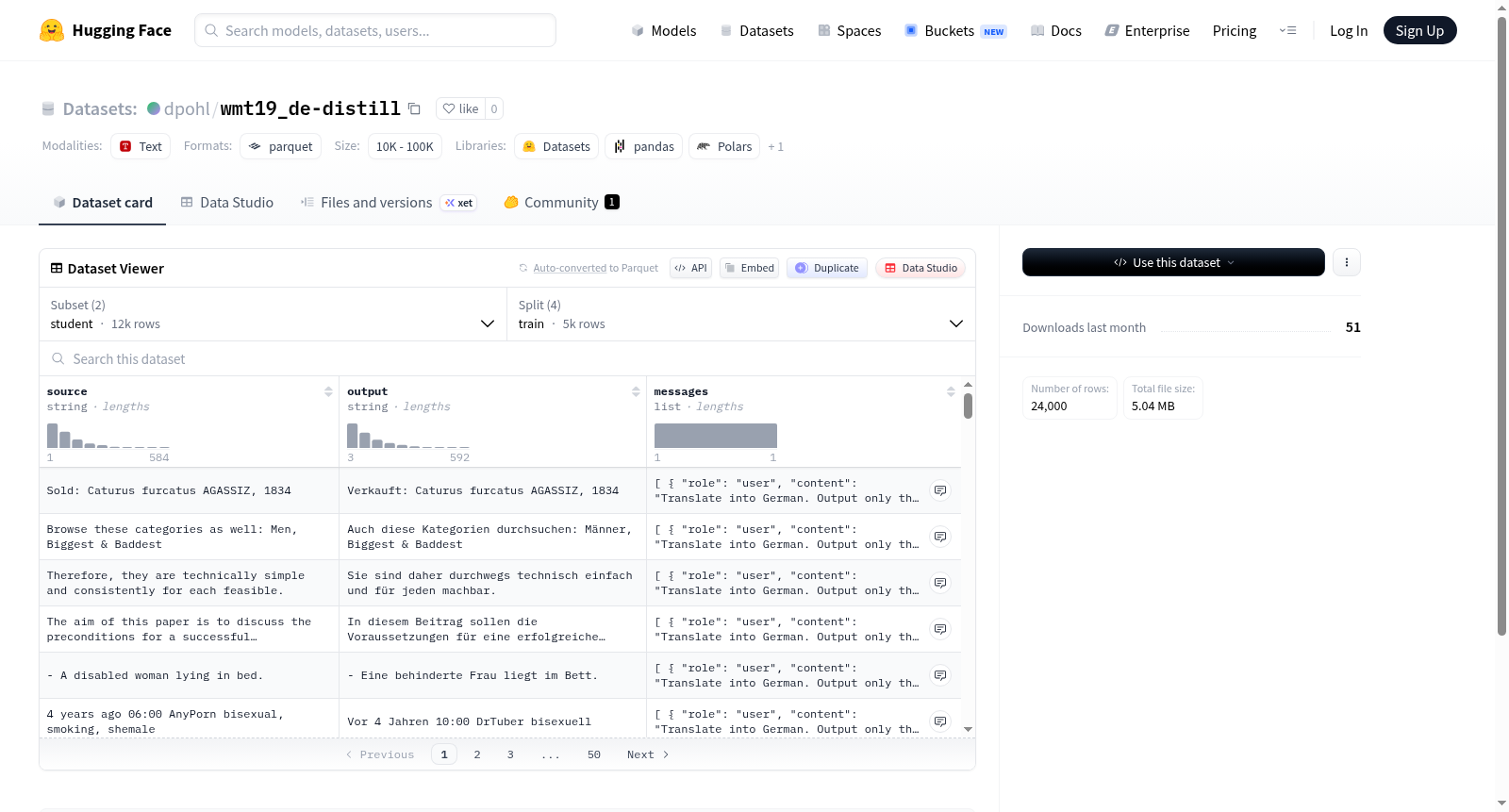1509x812 pixels.
Task: Click the parquet format tag
Action: coord(281,146)
